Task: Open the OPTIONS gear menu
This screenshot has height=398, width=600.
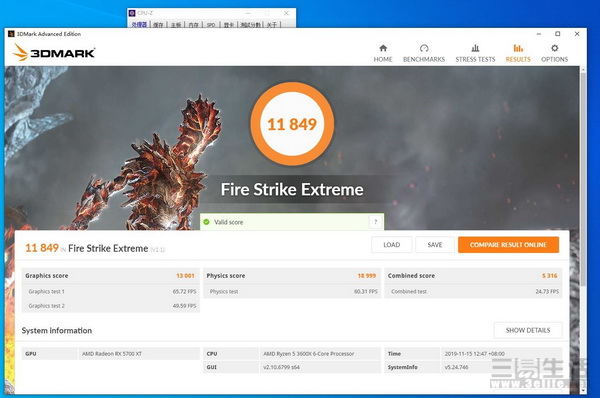Action: (554, 53)
